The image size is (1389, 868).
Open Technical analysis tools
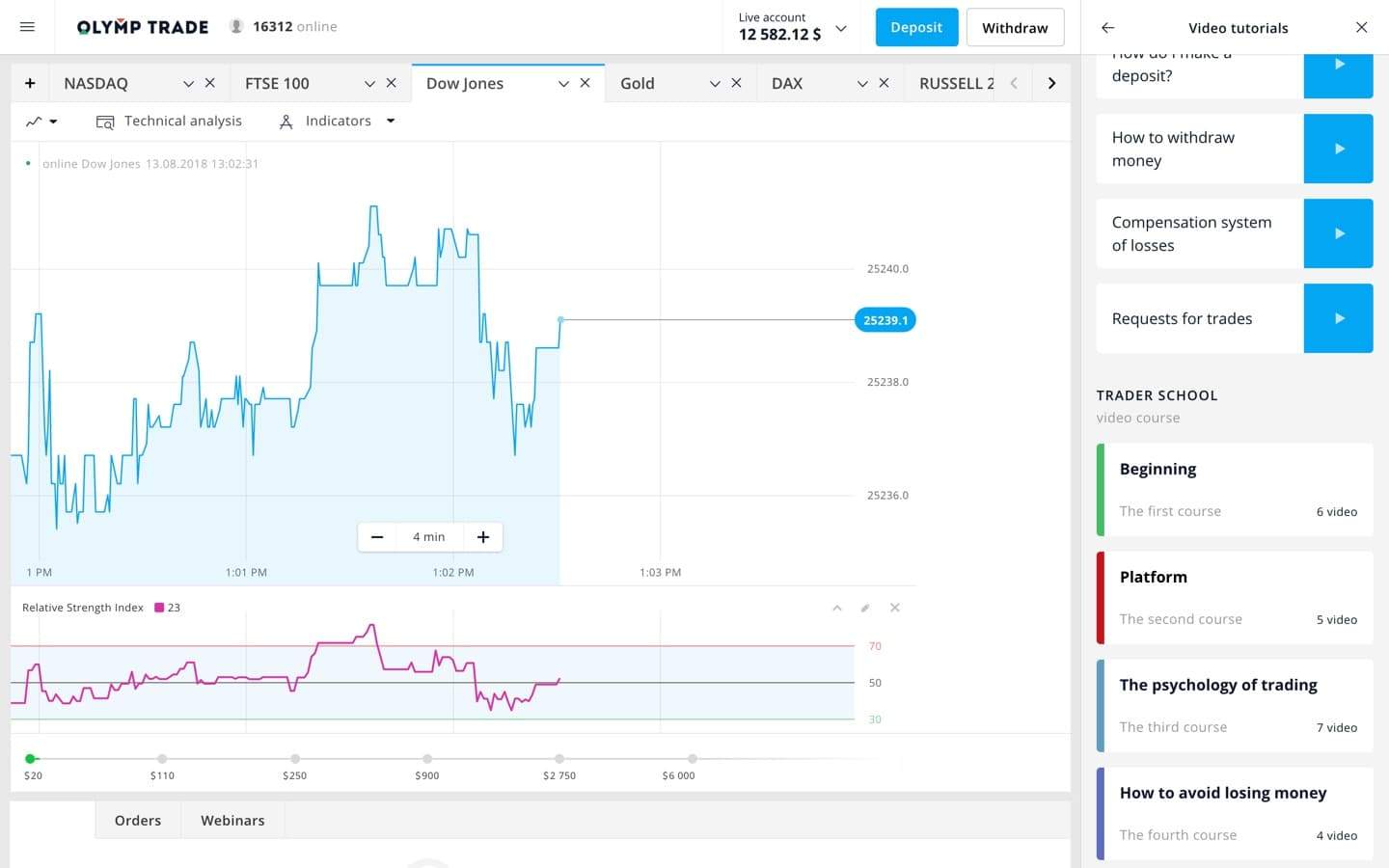pos(183,121)
